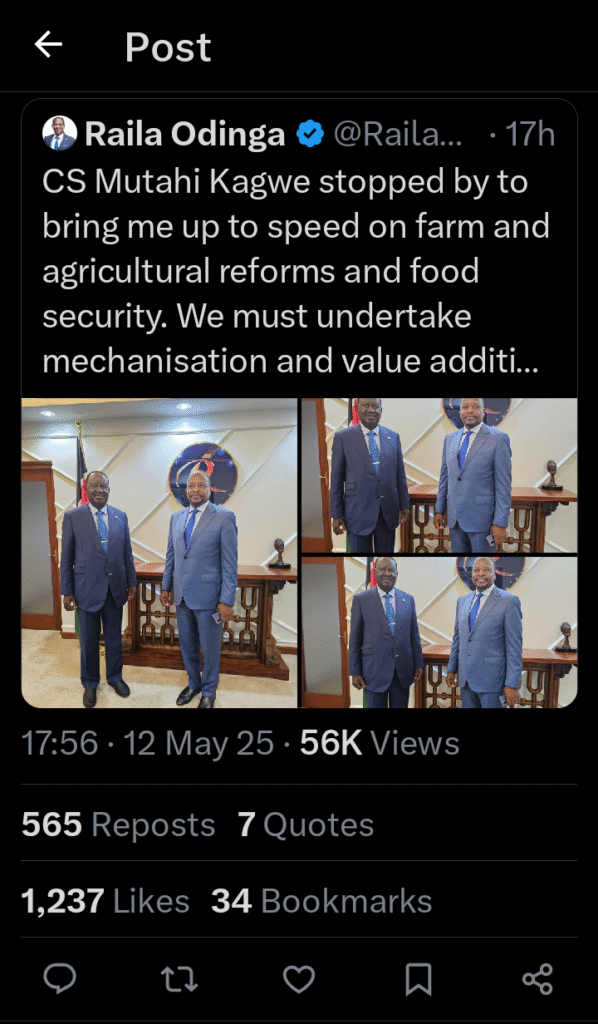Tap the repost arrows icon
Viewport: 598px width, 1024px height.
179,979
